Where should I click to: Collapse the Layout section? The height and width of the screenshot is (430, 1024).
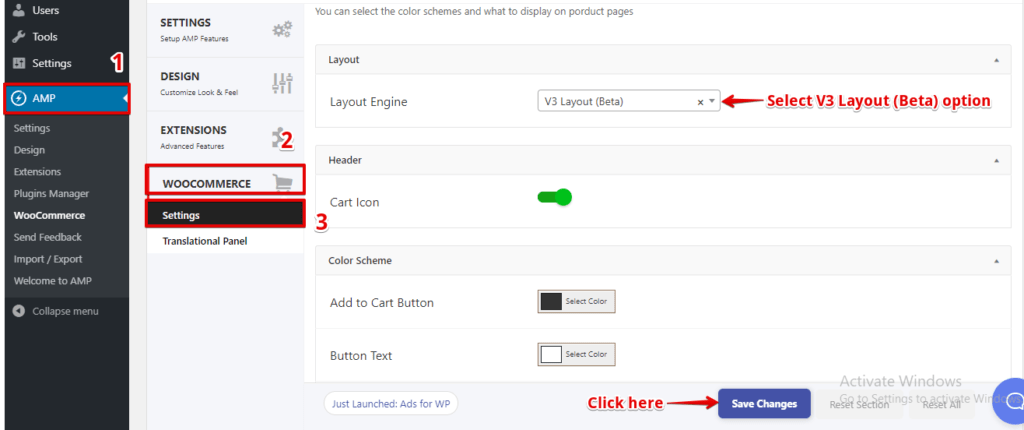(997, 59)
